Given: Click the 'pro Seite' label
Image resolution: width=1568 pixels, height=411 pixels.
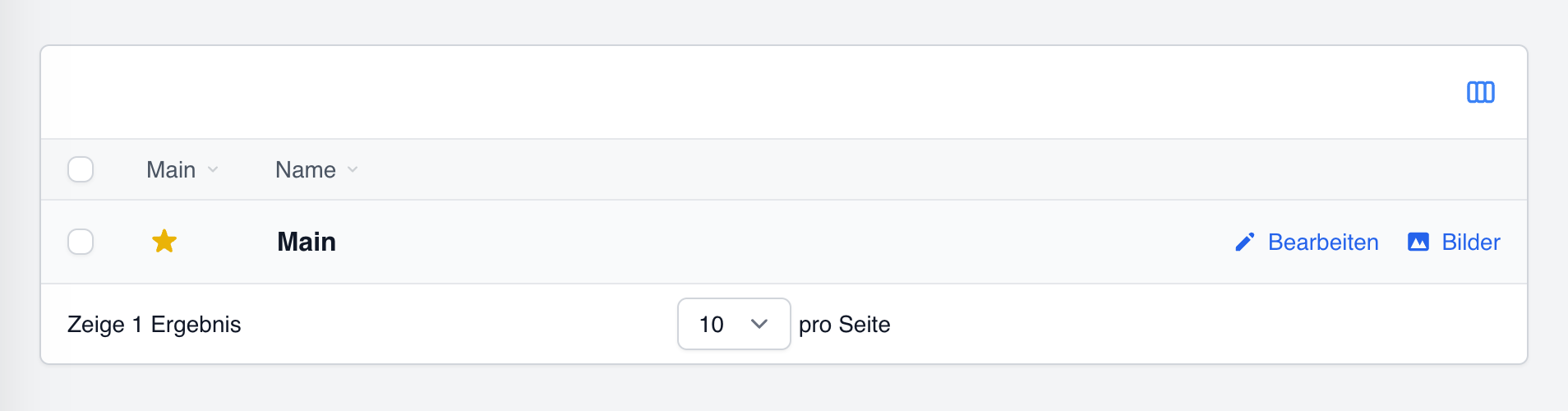Looking at the screenshot, I should 845,325.
